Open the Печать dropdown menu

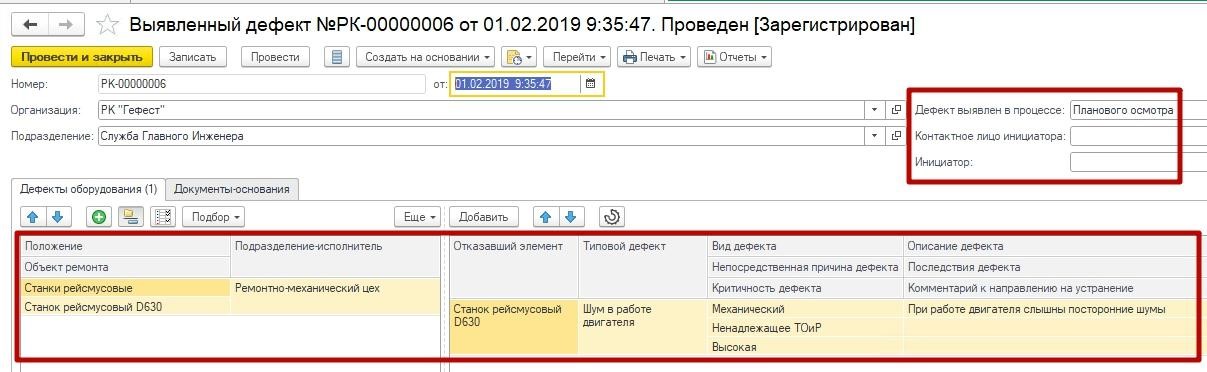[654, 57]
